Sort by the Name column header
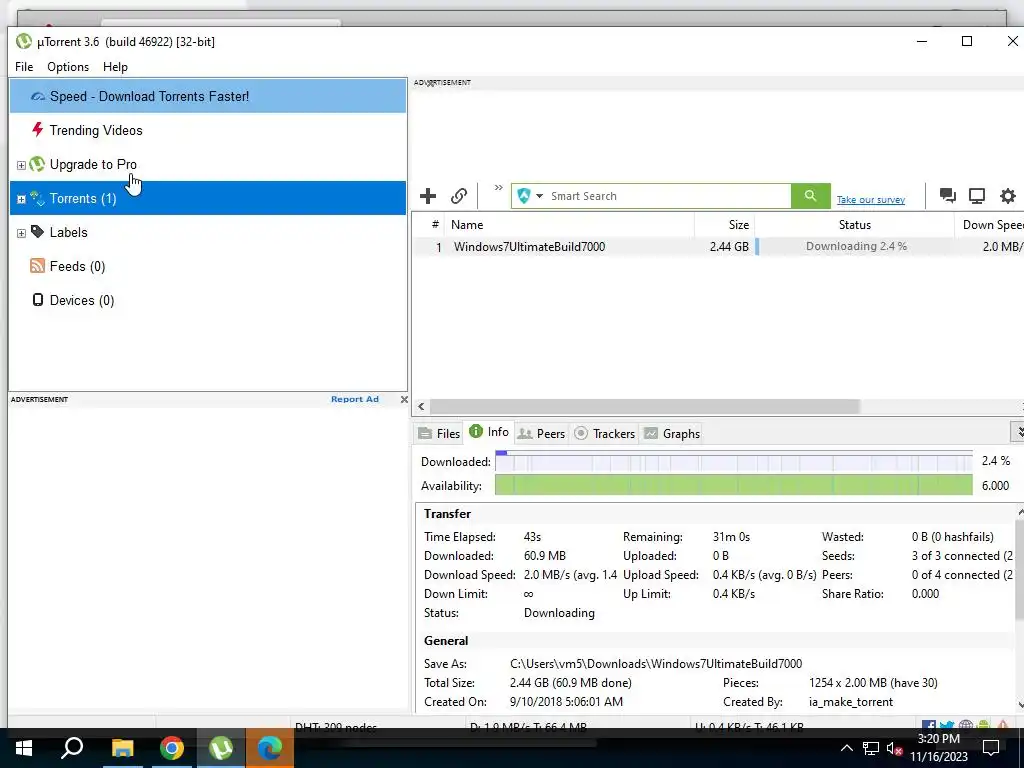The height and width of the screenshot is (768, 1024). (569, 225)
